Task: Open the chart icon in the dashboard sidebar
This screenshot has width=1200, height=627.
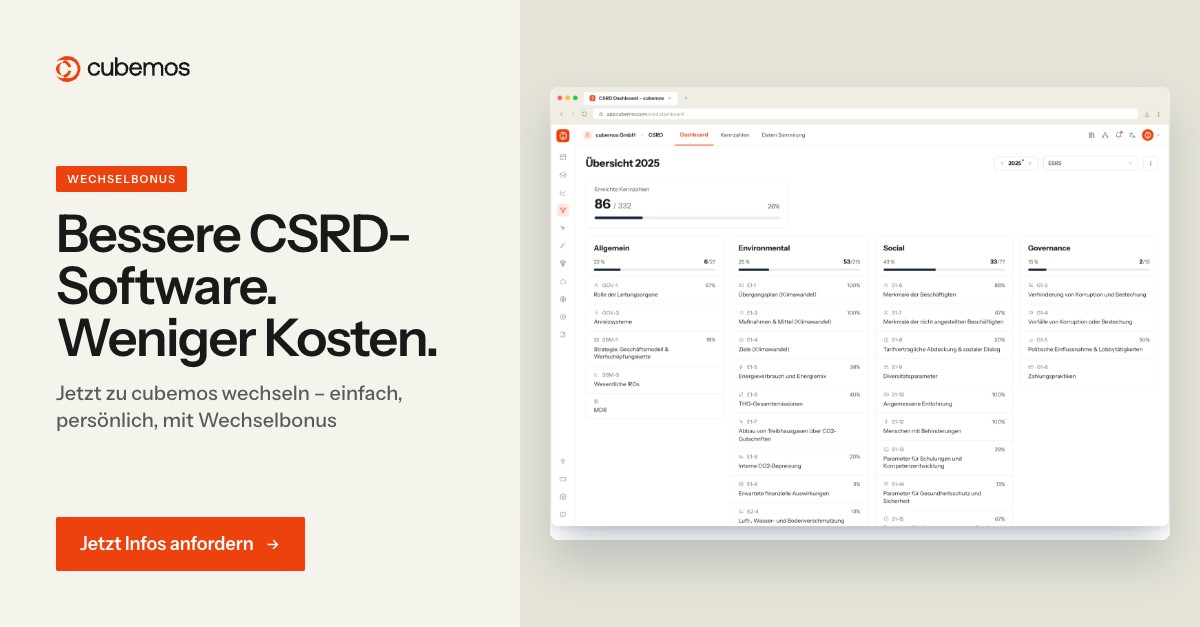Action: [x=563, y=193]
